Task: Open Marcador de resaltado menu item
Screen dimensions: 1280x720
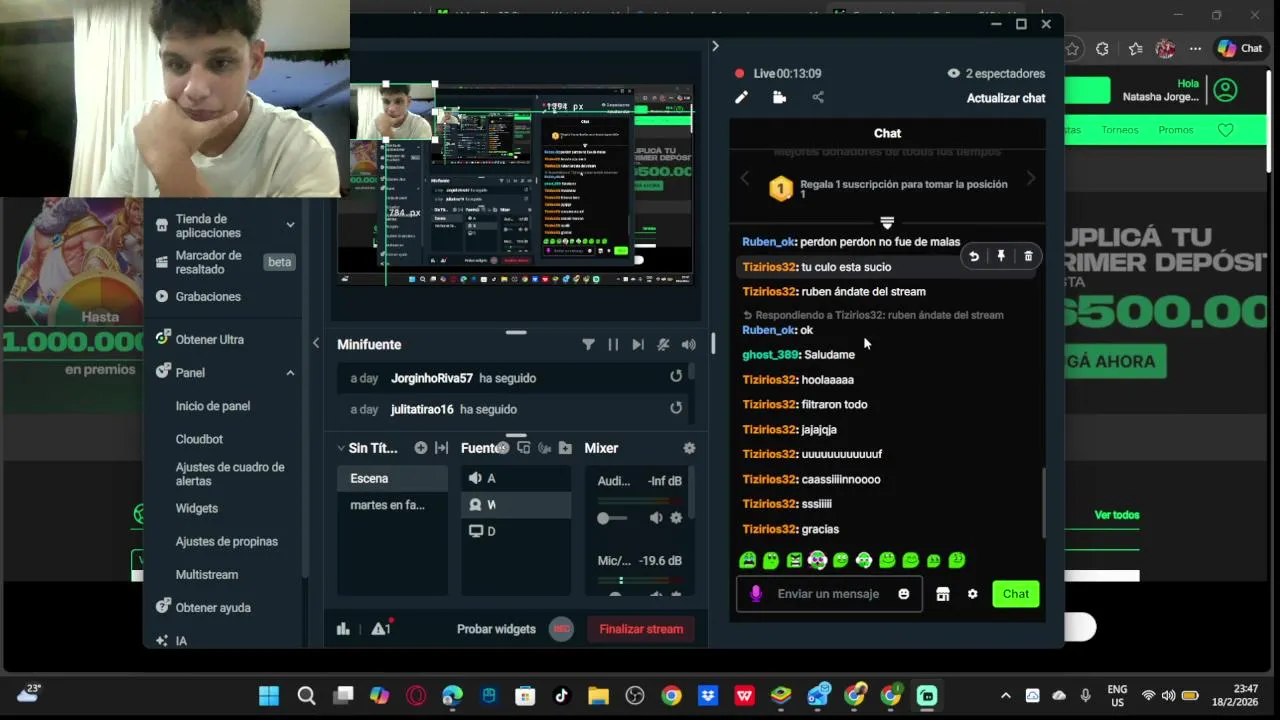Action: pos(224,262)
